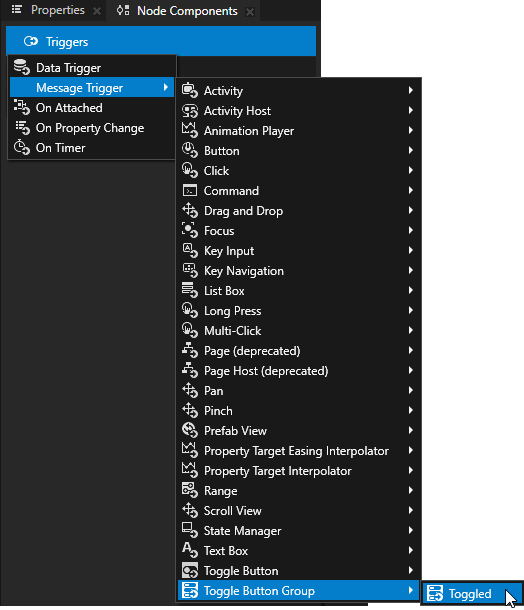The image size is (524, 610).
Task: Click the Button trigger icon
Action: point(190,151)
